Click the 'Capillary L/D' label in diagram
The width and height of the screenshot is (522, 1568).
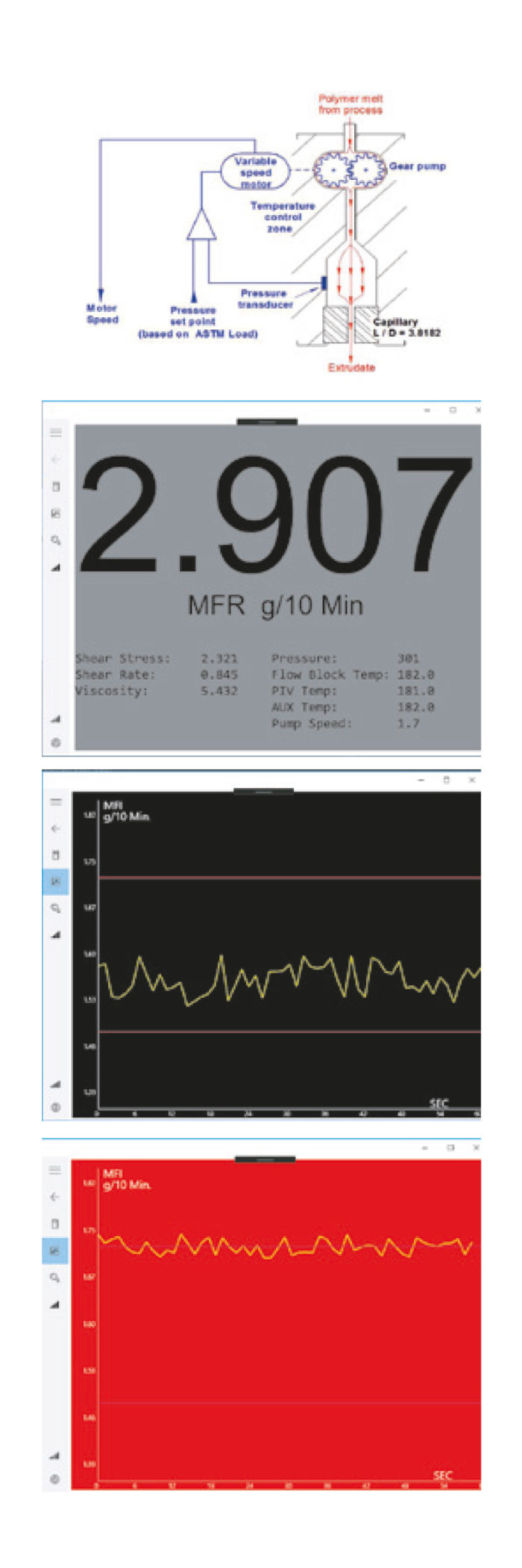point(406,327)
